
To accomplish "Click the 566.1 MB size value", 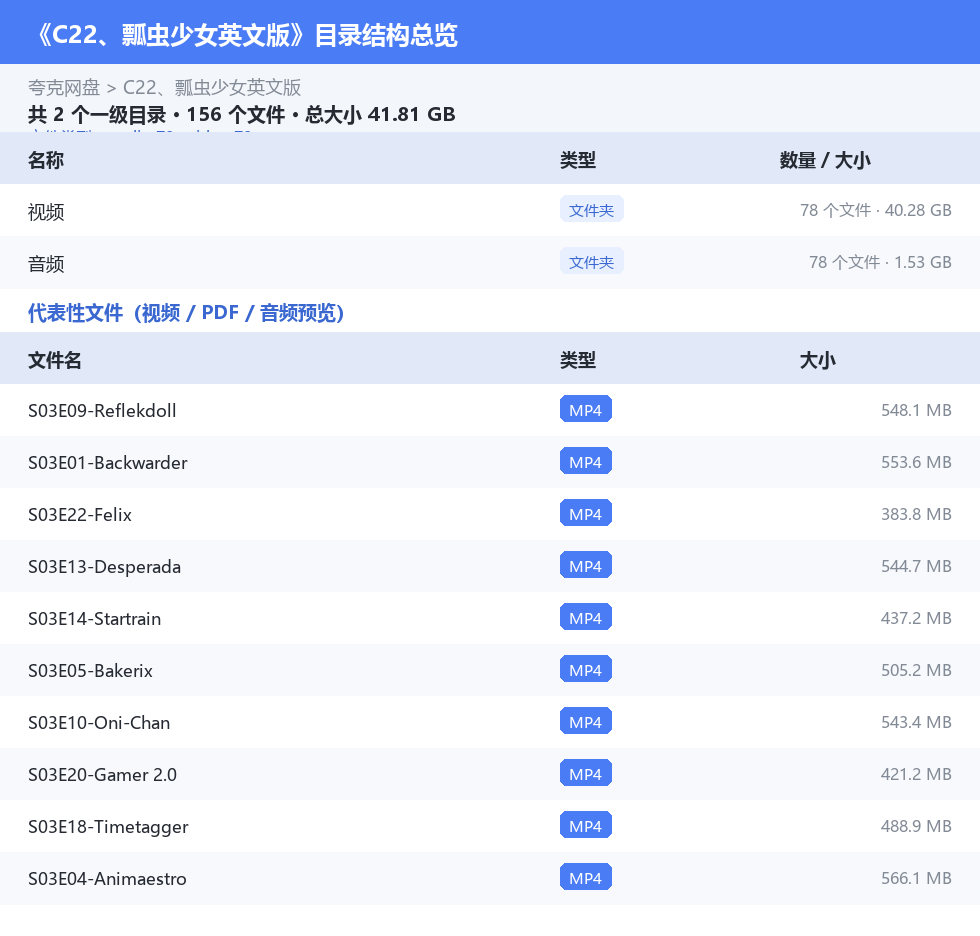I will click(x=916, y=878).
